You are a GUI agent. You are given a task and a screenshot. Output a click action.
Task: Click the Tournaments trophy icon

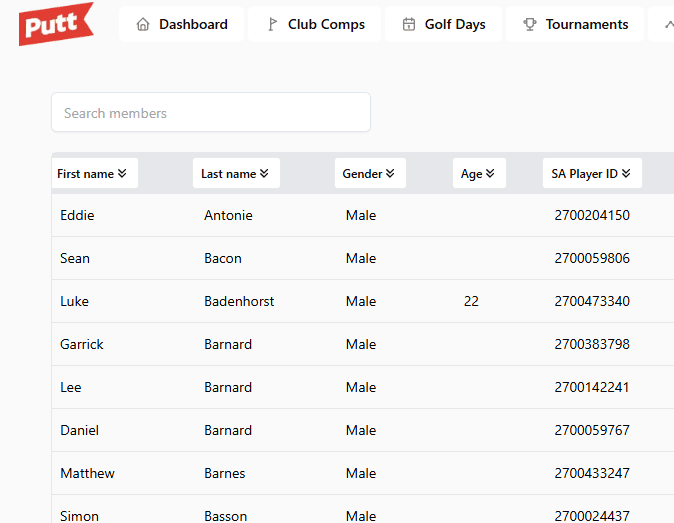[530, 24]
